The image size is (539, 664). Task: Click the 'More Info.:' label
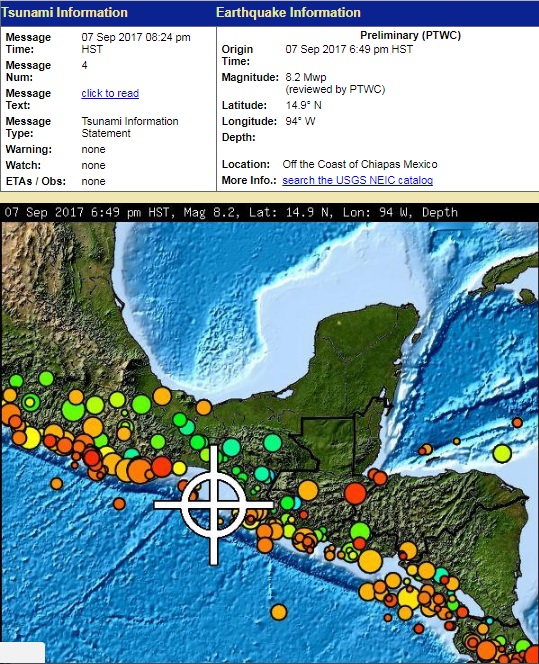coord(249,180)
